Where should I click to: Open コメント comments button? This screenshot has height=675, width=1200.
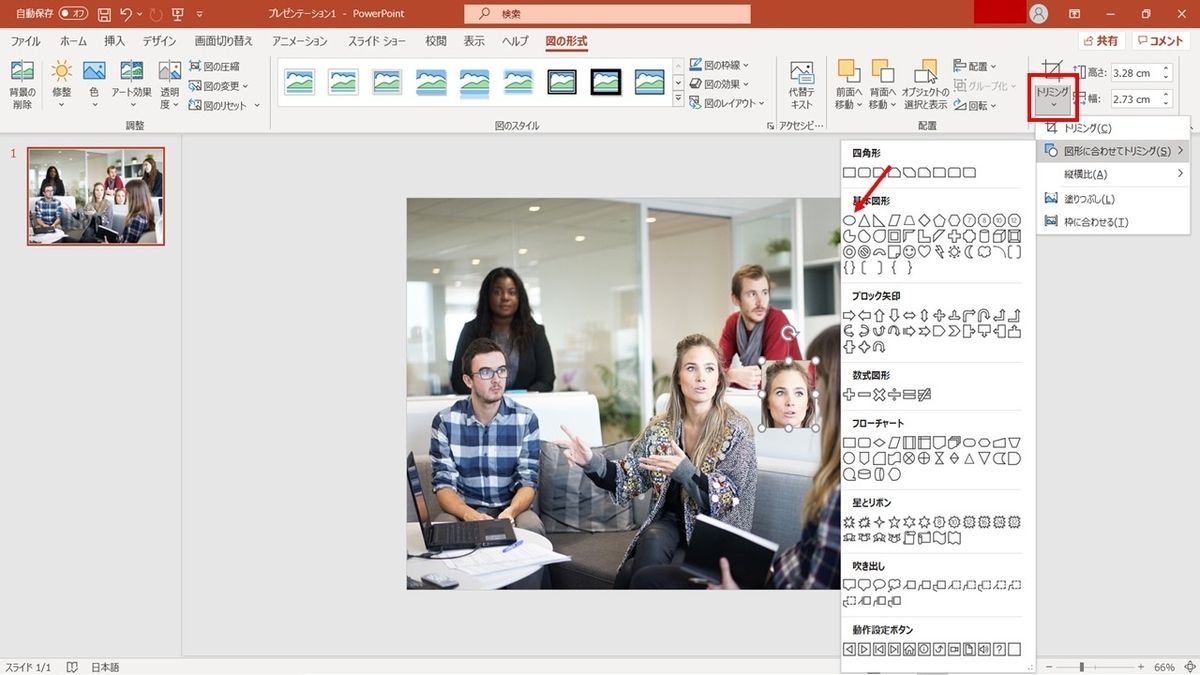click(1160, 41)
